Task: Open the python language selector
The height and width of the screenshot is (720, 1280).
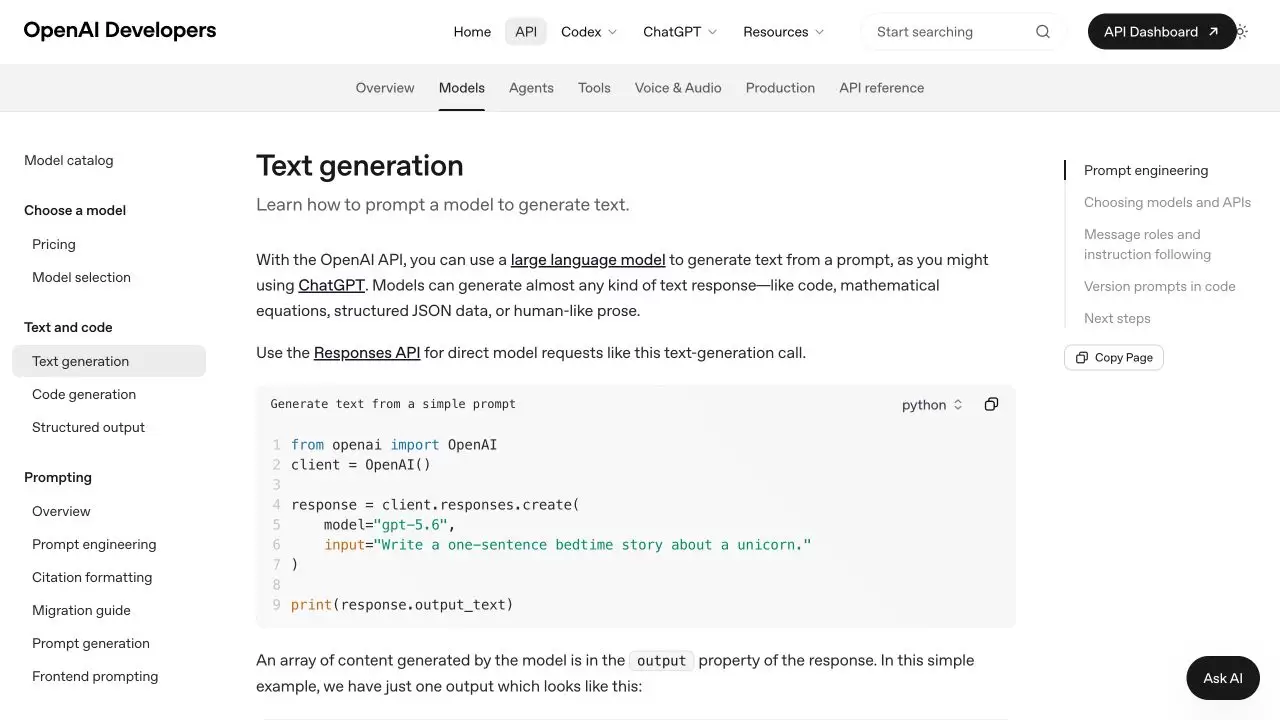Action: pos(932,405)
